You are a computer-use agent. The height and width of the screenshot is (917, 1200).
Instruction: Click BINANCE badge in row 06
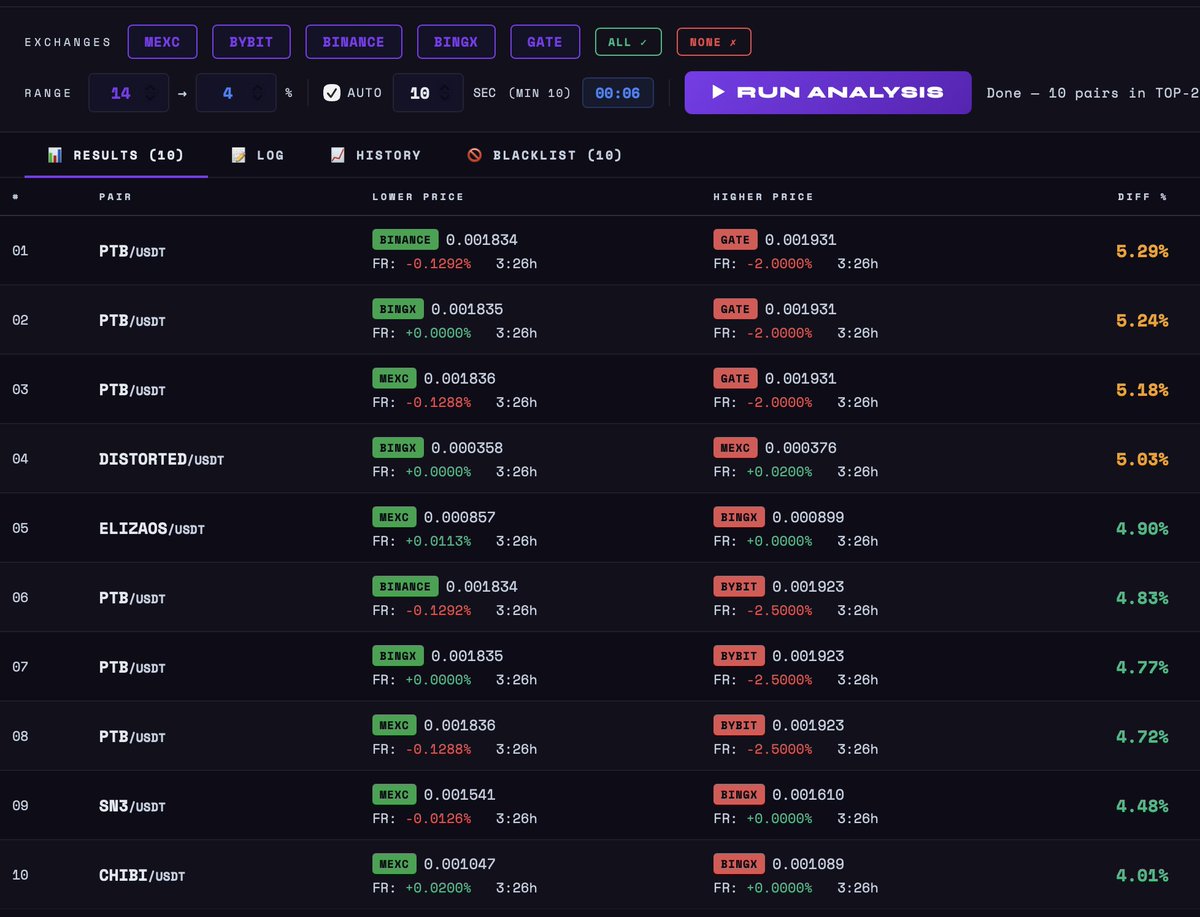[x=405, y=587]
